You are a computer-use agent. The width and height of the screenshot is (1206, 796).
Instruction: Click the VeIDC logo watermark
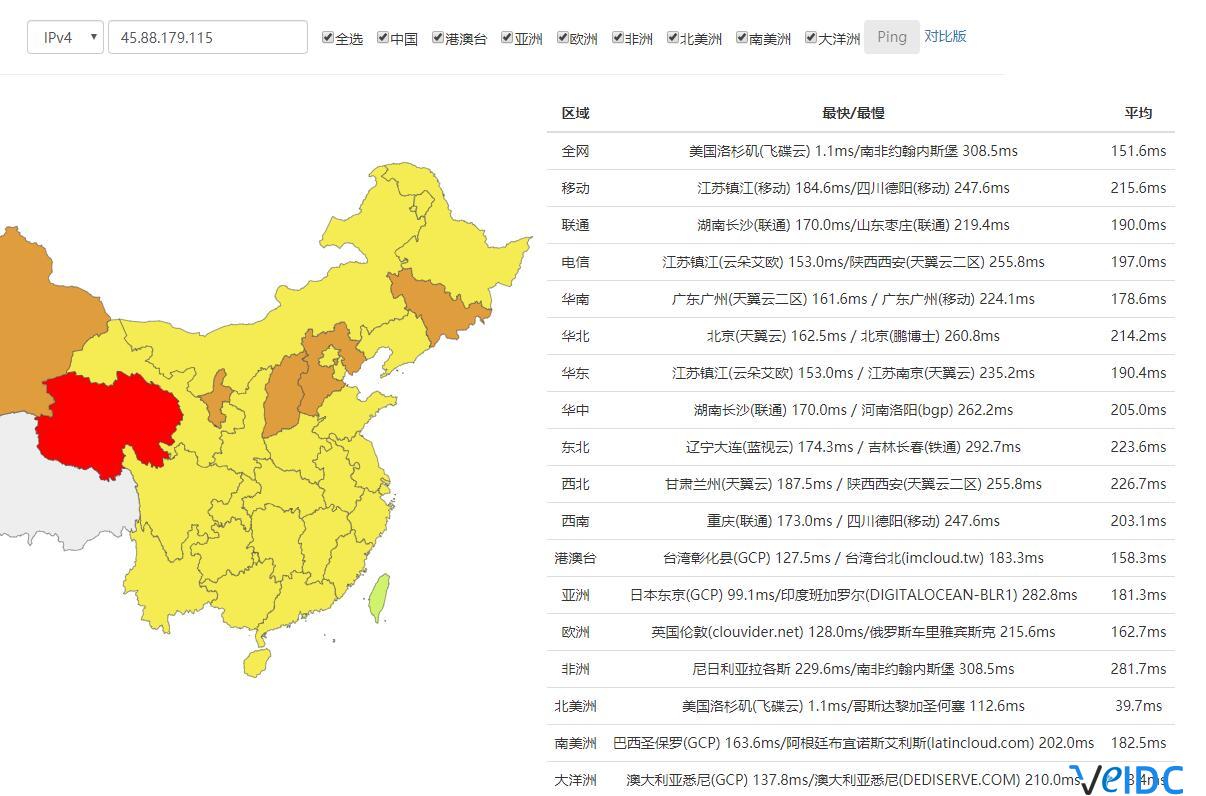pyautogui.click(x=1125, y=779)
